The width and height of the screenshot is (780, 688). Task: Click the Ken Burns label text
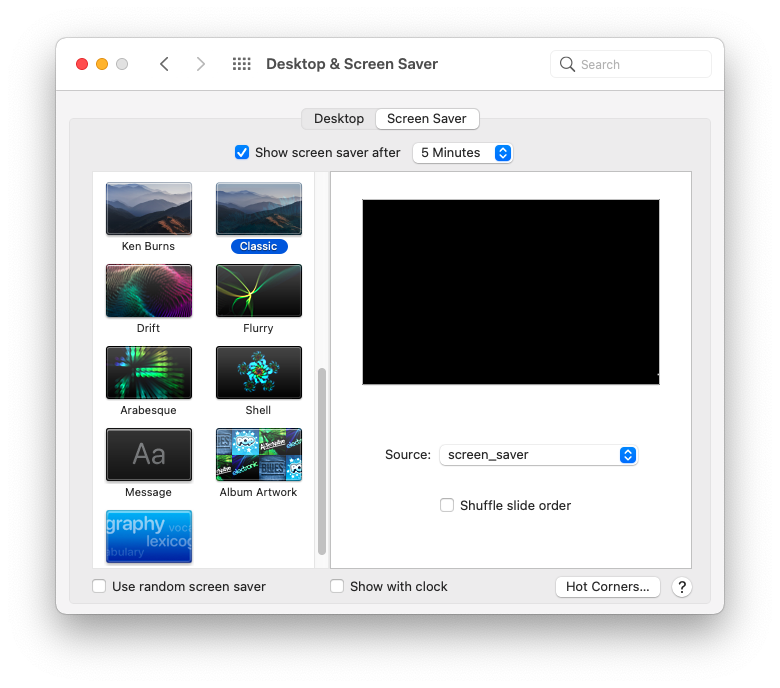[x=148, y=246]
